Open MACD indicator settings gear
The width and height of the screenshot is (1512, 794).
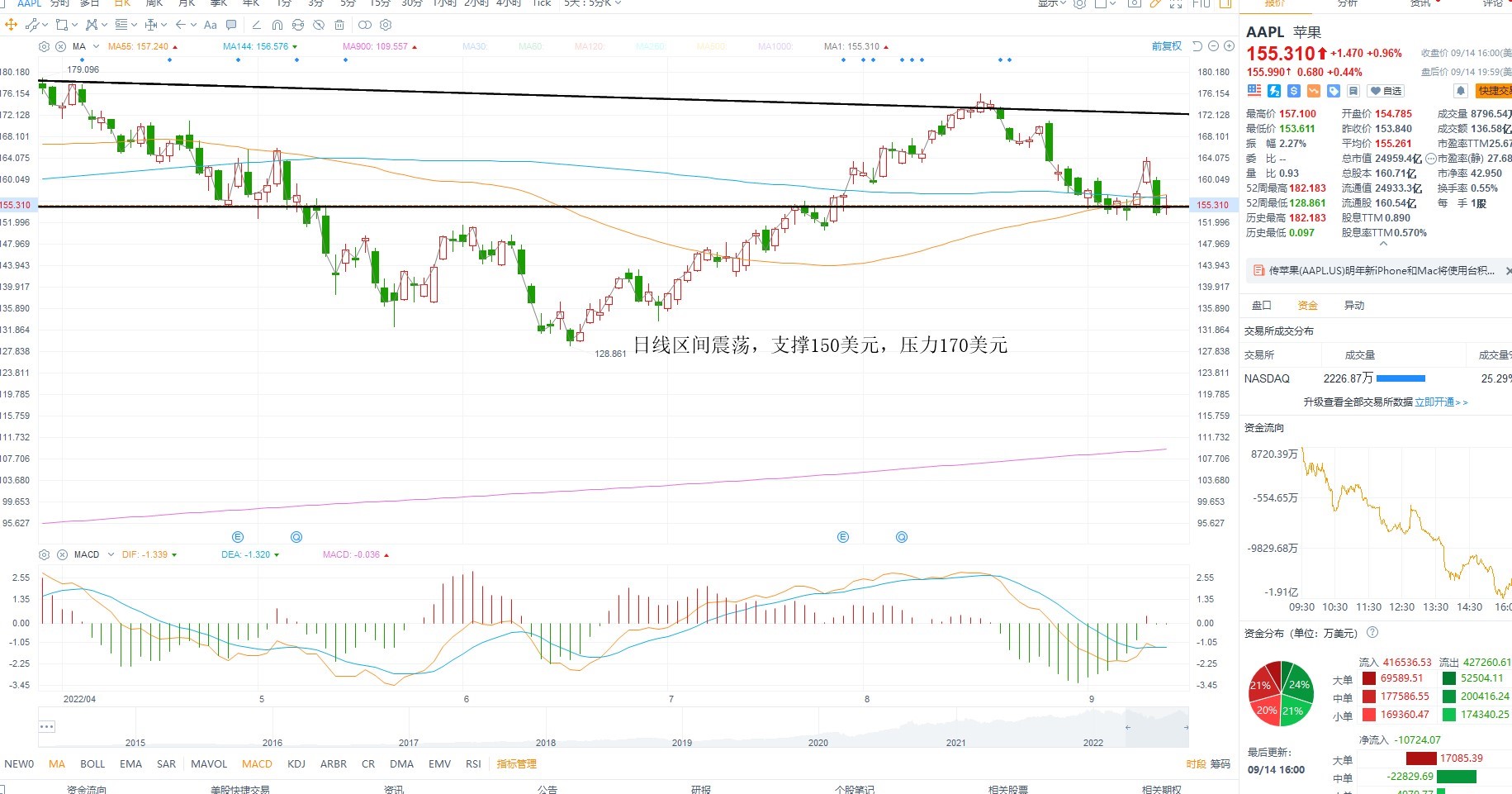(45, 554)
